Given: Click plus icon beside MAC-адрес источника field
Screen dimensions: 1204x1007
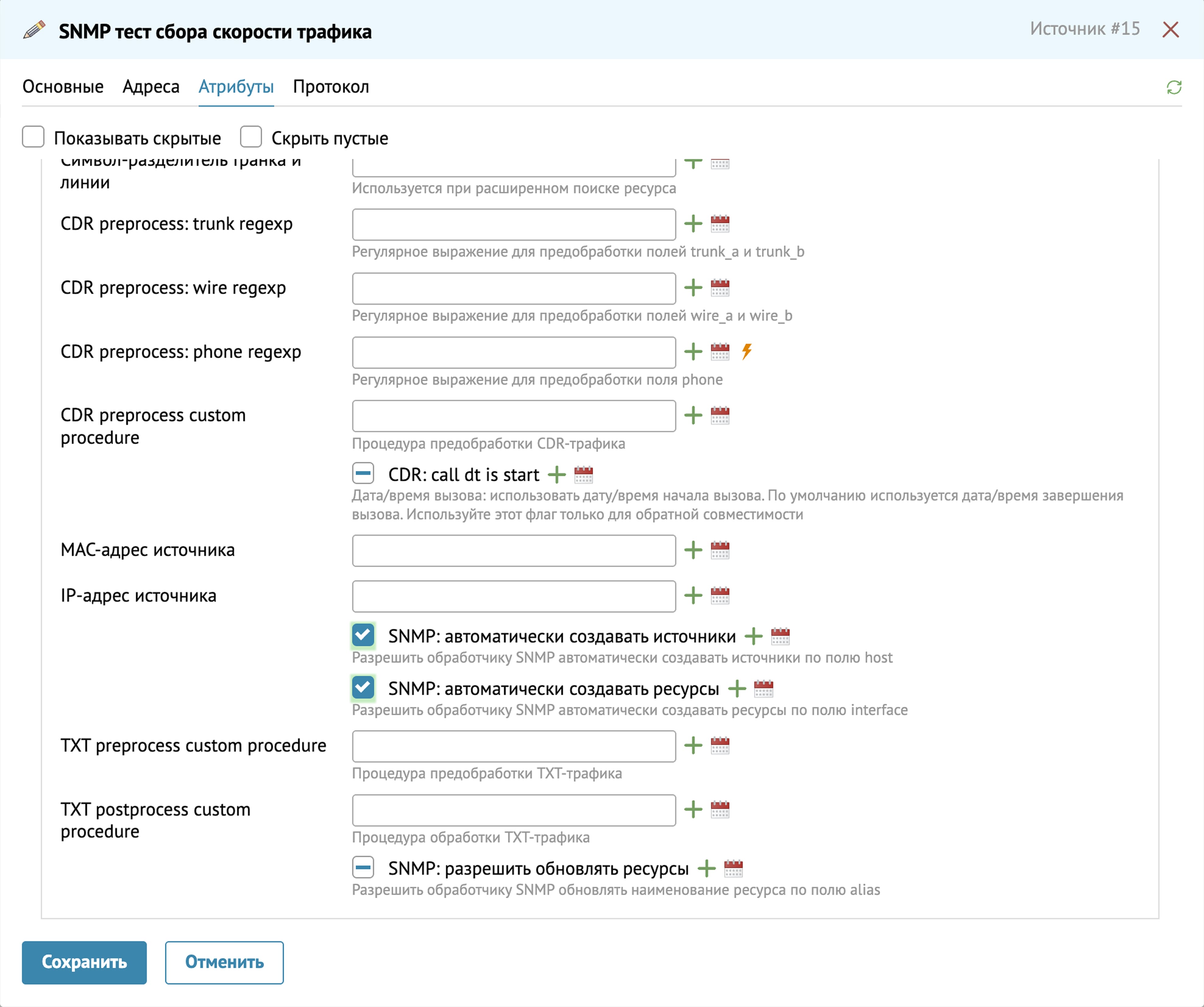Looking at the screenshot, I should pos(693,550).
